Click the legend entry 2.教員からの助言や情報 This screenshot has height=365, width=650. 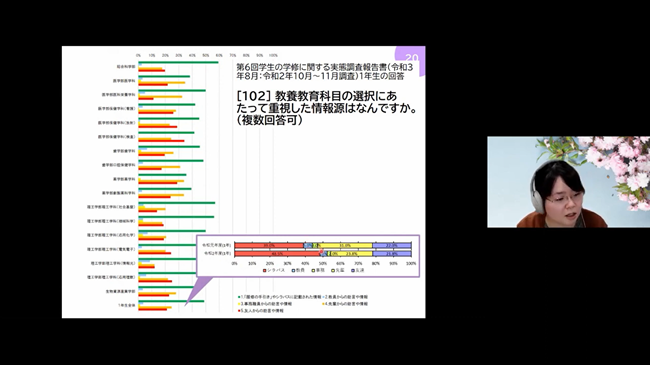(345, 297)
